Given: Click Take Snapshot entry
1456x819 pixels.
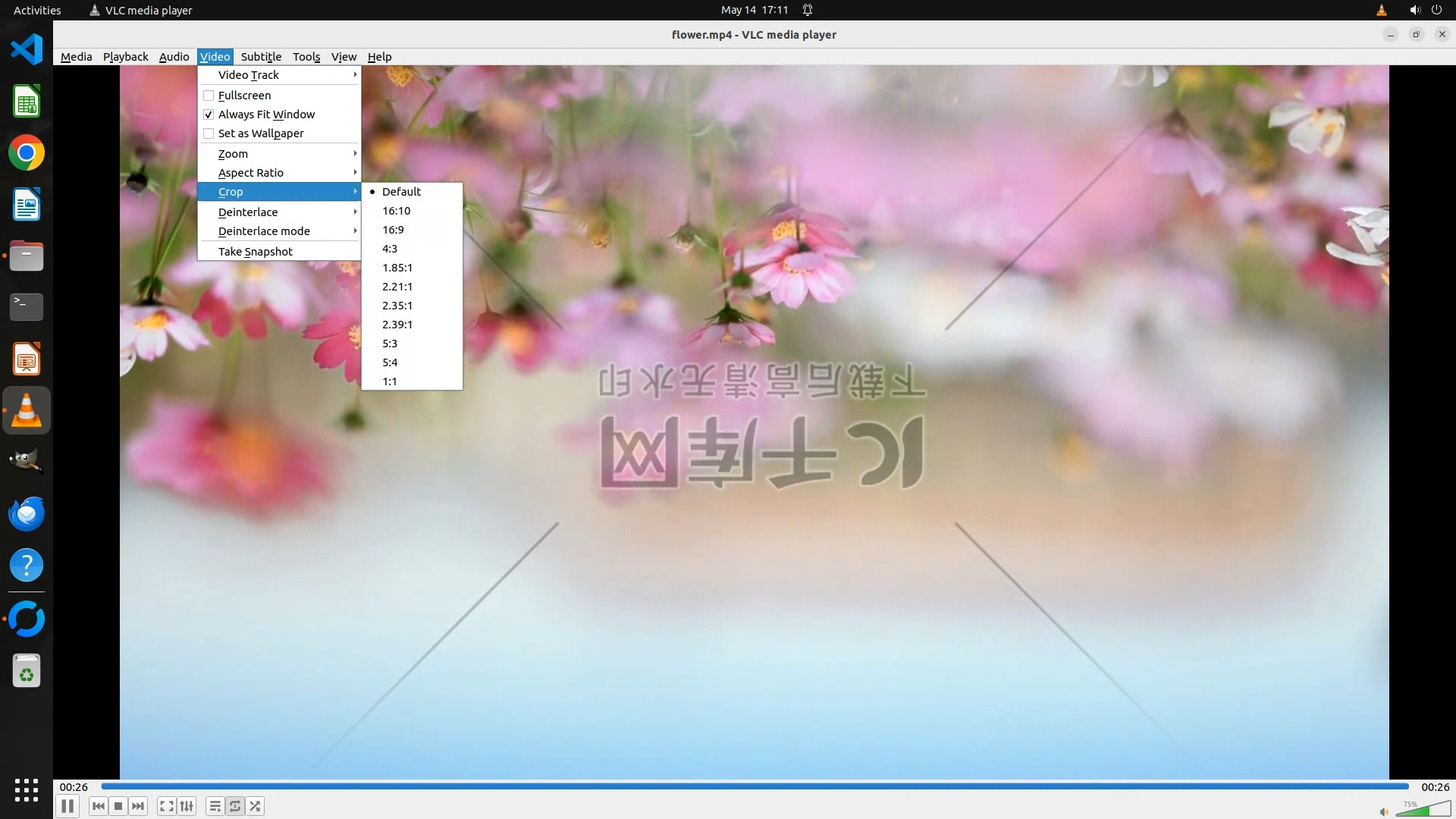Looking at the screenshot, I should click(256, 252).
